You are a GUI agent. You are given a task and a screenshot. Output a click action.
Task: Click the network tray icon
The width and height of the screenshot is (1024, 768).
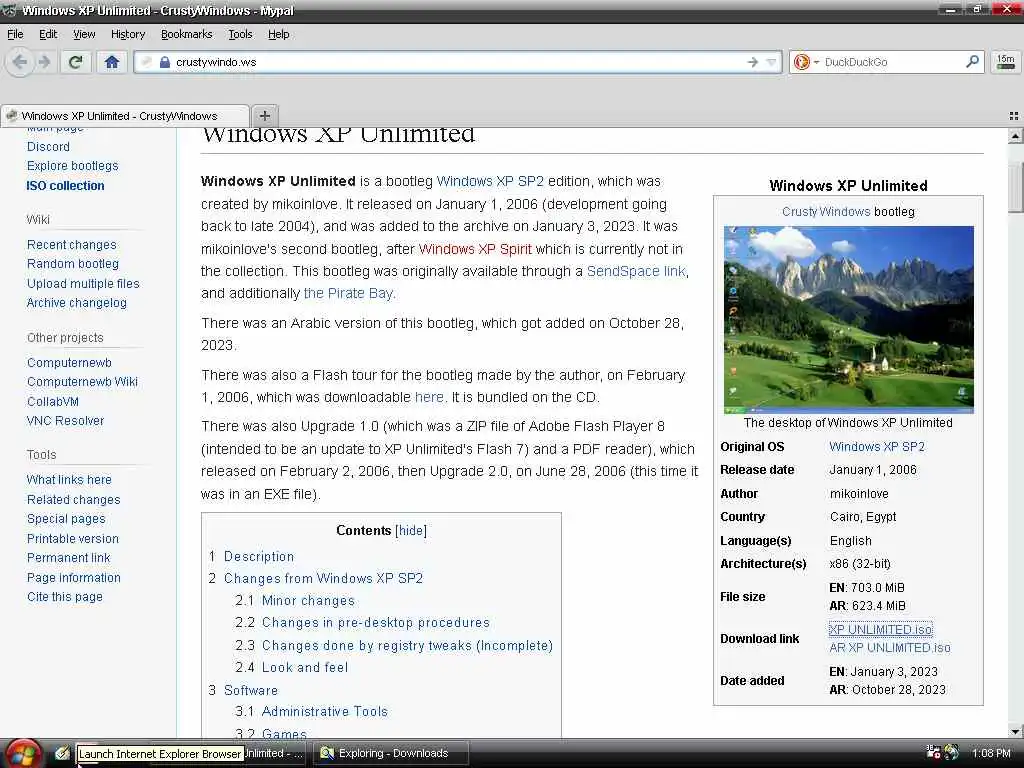934,752
